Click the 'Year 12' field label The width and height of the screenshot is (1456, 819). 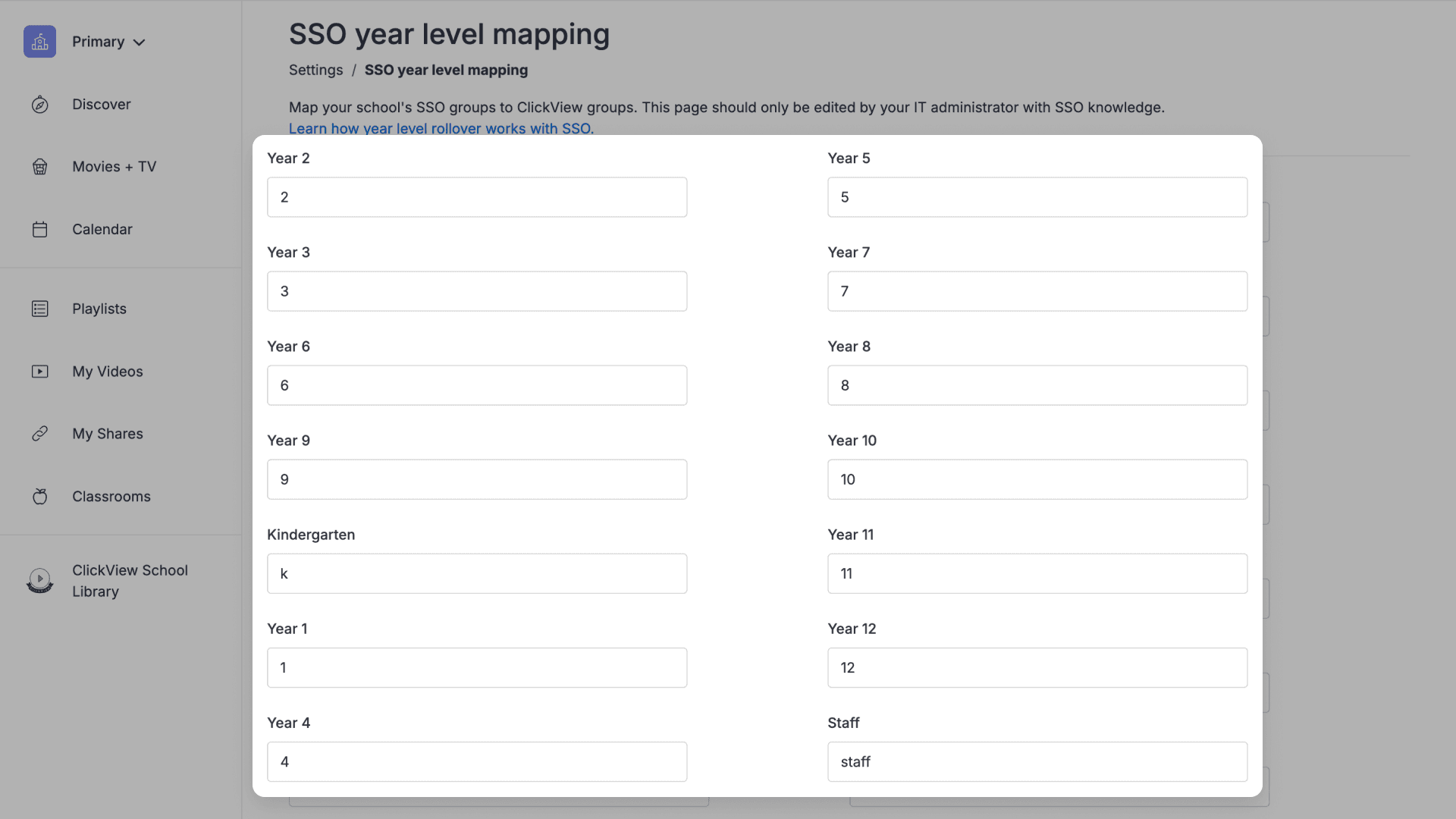point(852,629)
